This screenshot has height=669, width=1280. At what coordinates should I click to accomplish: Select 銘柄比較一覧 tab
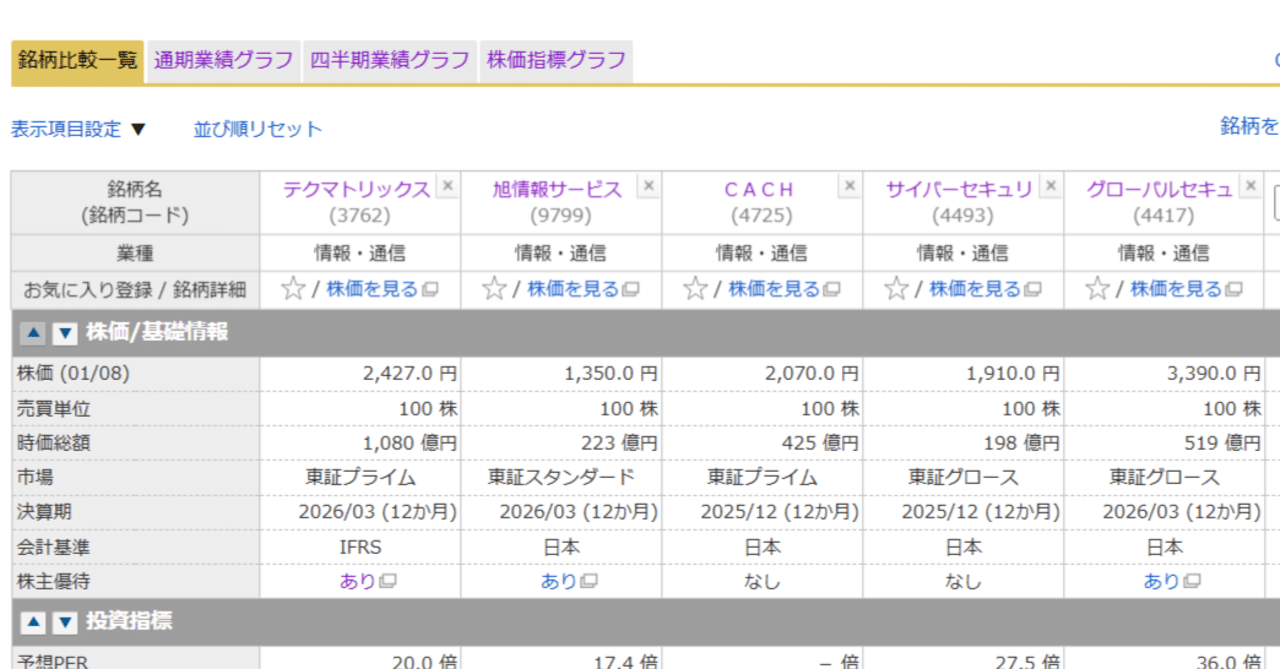[x=77, y=60]
